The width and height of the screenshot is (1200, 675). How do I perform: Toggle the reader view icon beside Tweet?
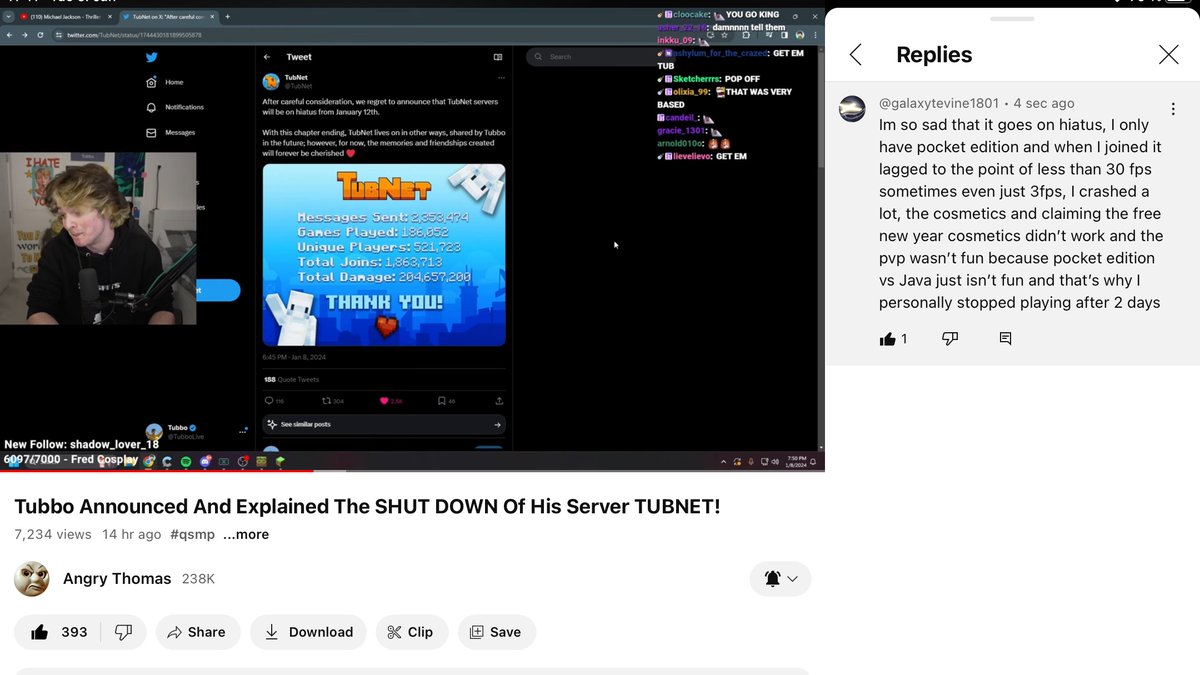pos(498,57)
